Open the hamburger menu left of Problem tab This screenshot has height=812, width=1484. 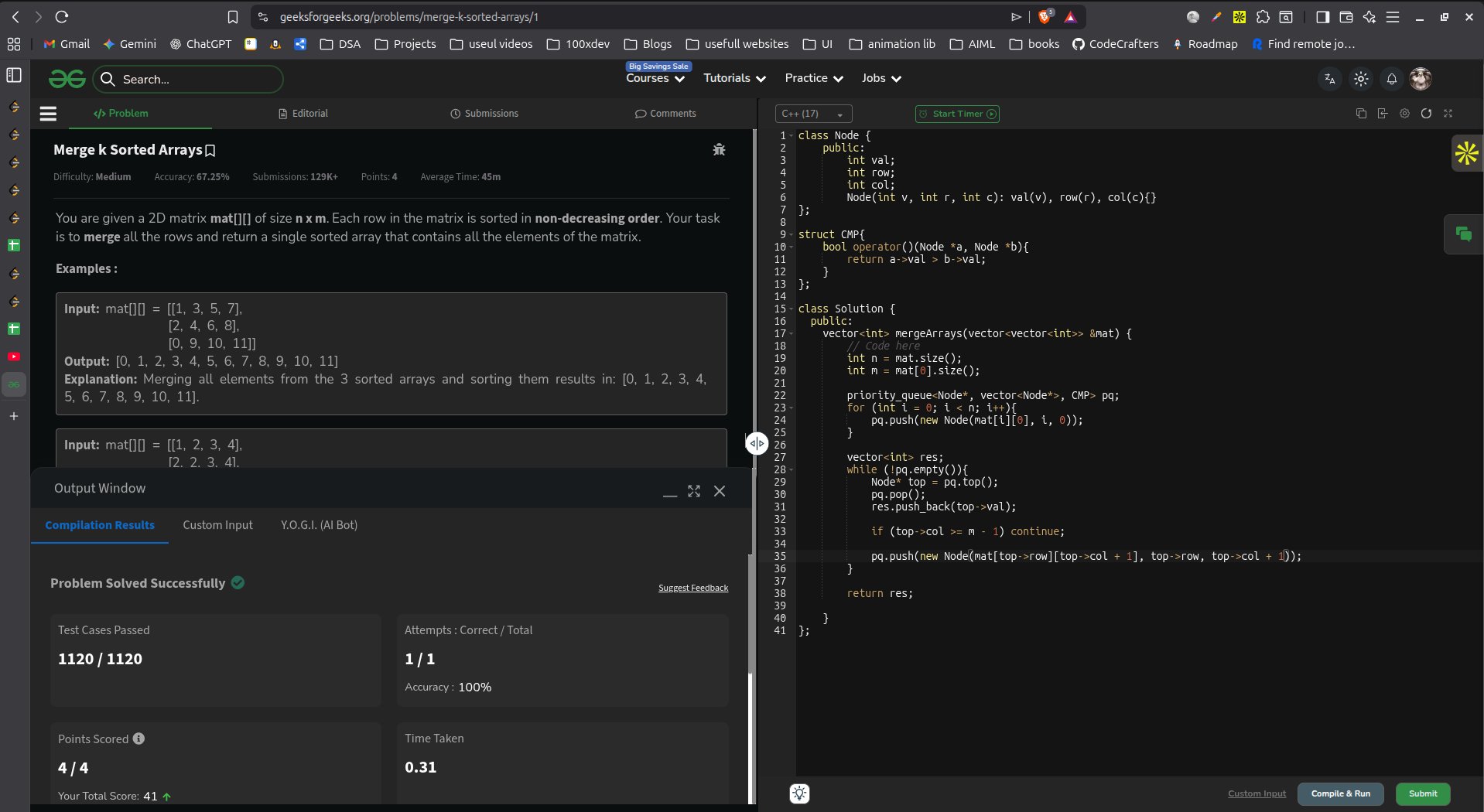[x=48, y=114]
